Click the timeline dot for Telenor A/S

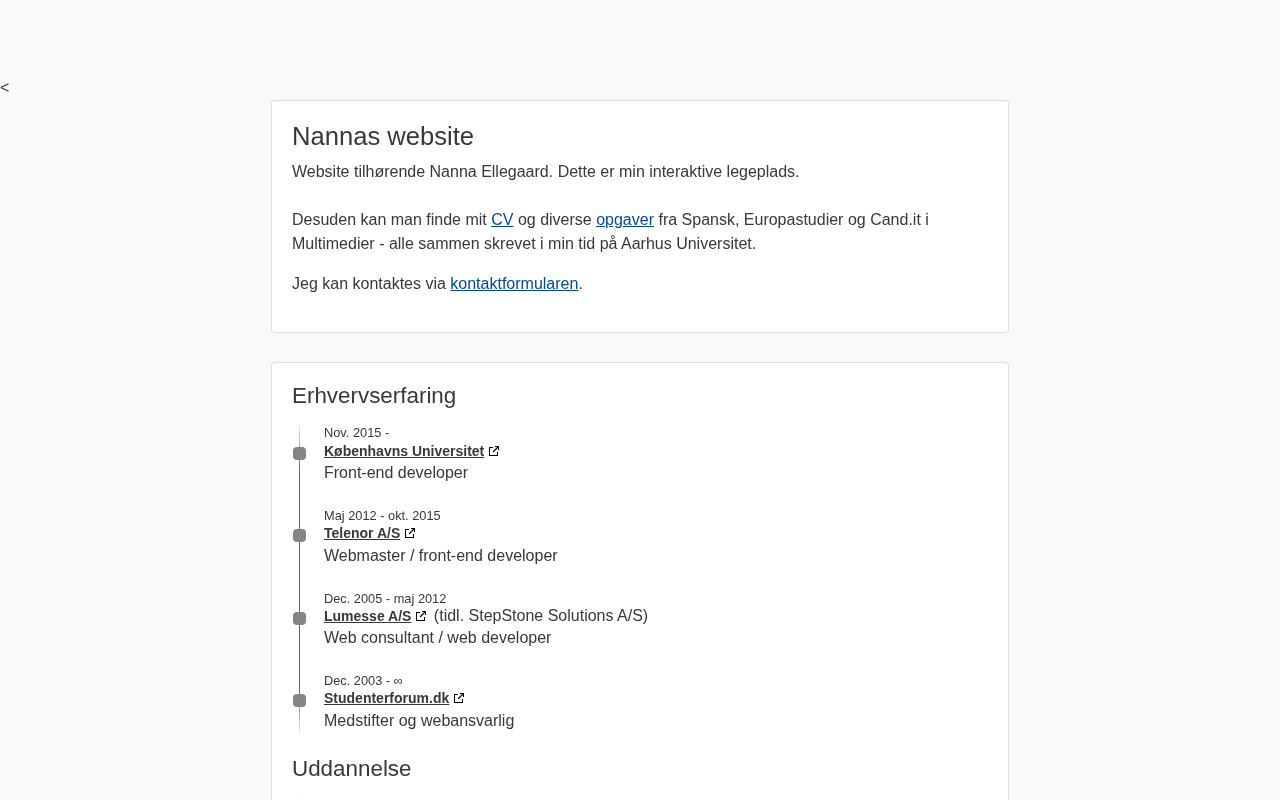click(299, 536)
